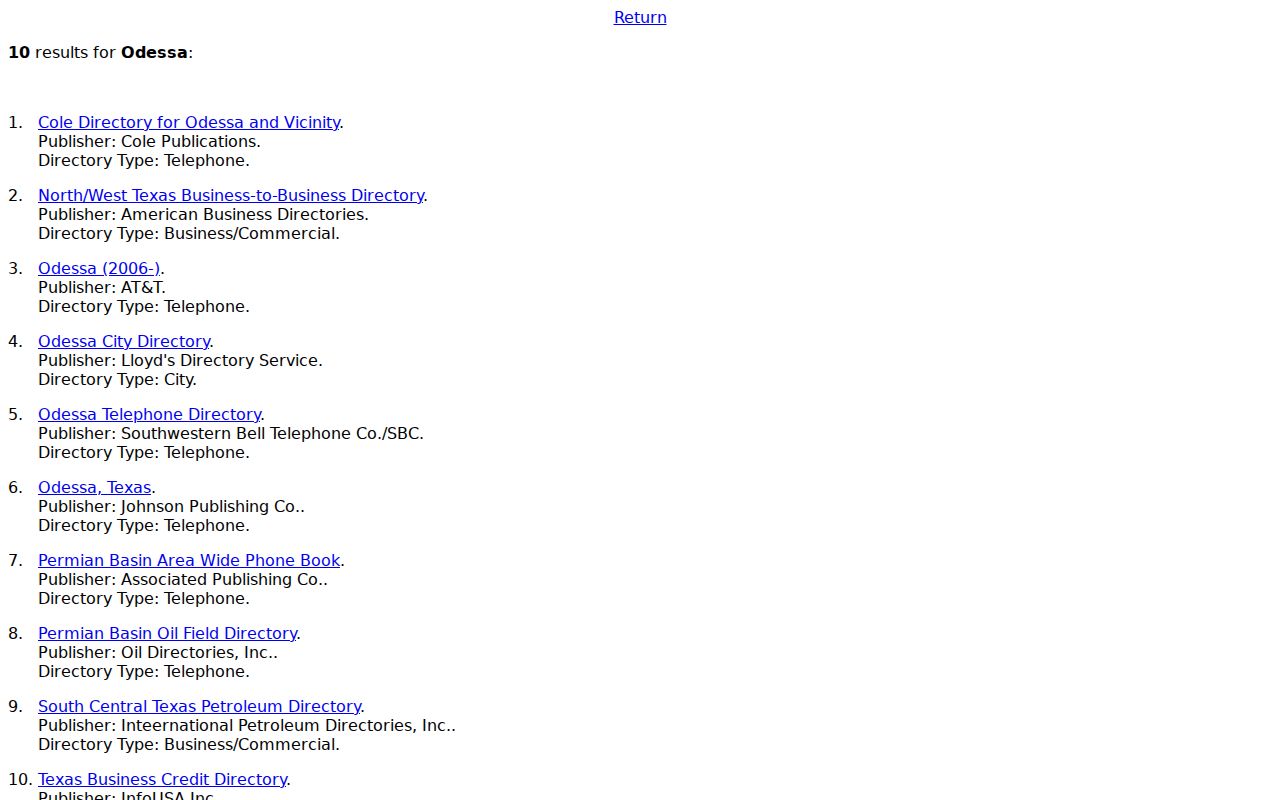Click 'Publisher: Johnson Publishing Co..' text
This screenshot has width=1280, height=800.
(x=171, y=506)
